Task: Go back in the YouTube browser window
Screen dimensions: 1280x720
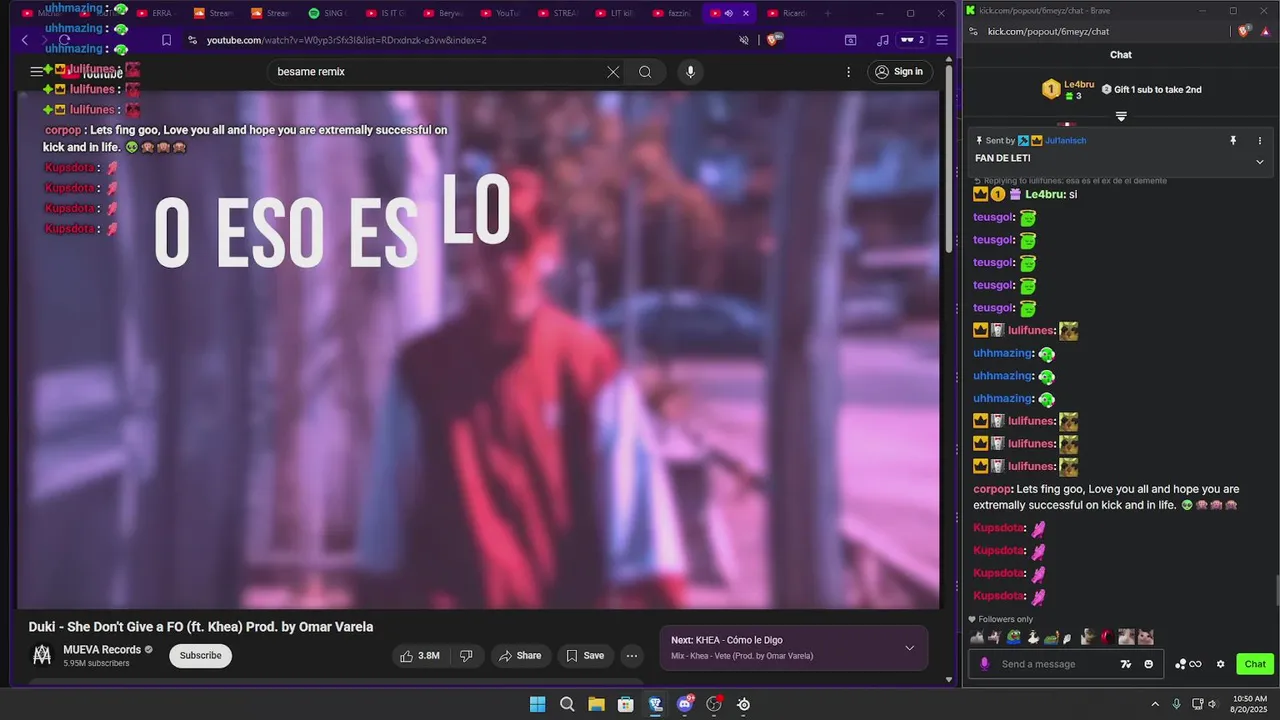Action: (25, 40)
